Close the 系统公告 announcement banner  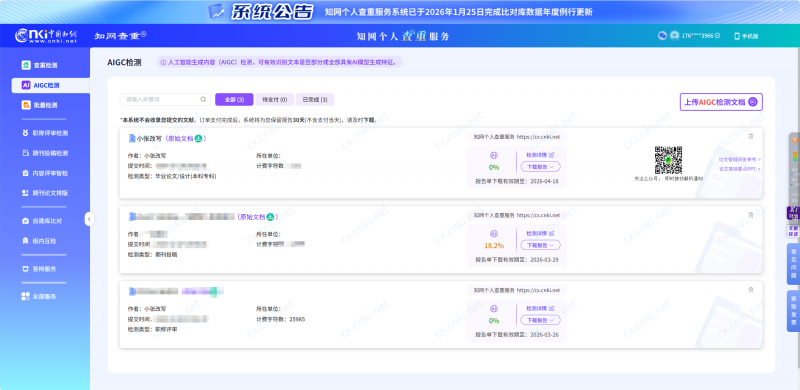pos(781,10)
